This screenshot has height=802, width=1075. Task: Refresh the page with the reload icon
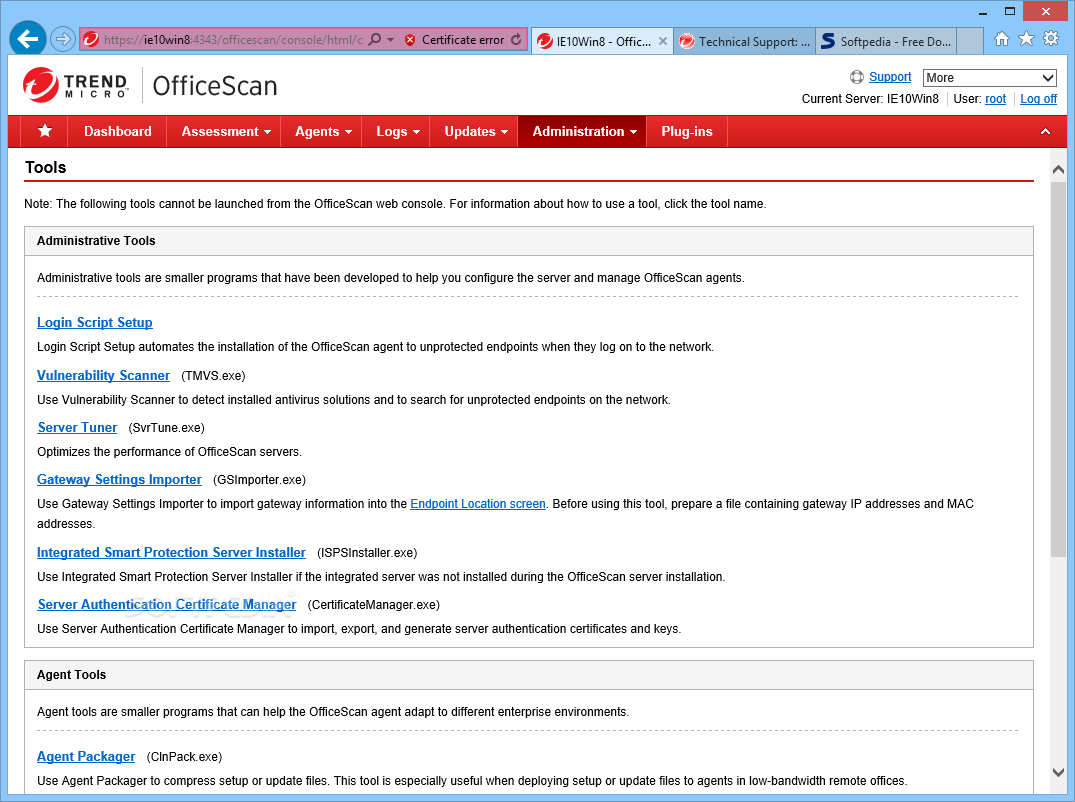(516, 40)
